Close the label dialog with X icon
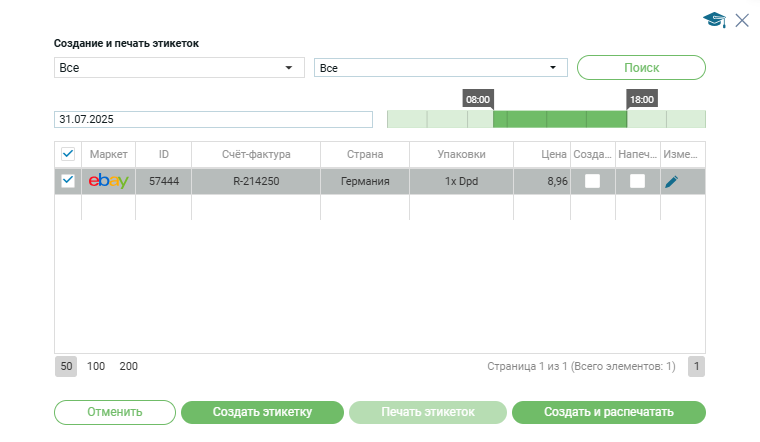The height and width of the screenshot is (442, 760). tap(742, 20)
